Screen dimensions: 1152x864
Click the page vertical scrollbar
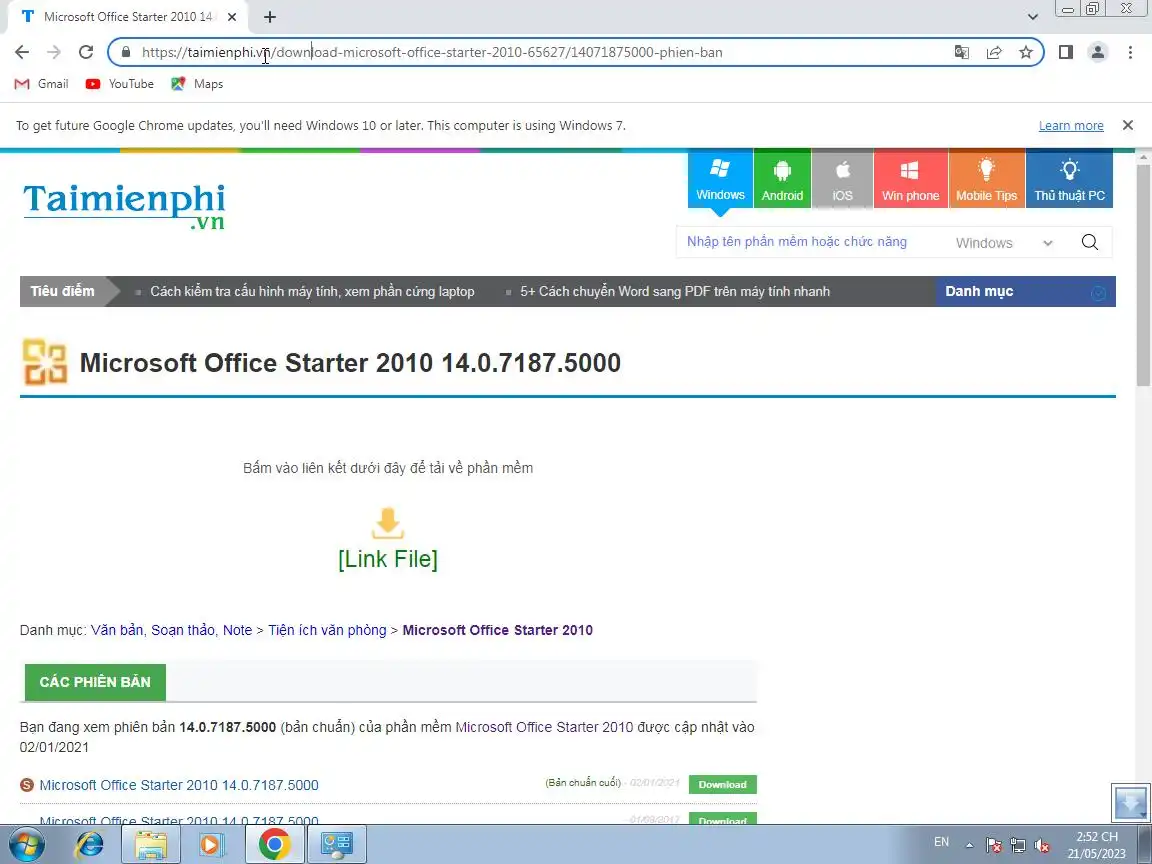pyautogui.click(x=1144, y=274)
